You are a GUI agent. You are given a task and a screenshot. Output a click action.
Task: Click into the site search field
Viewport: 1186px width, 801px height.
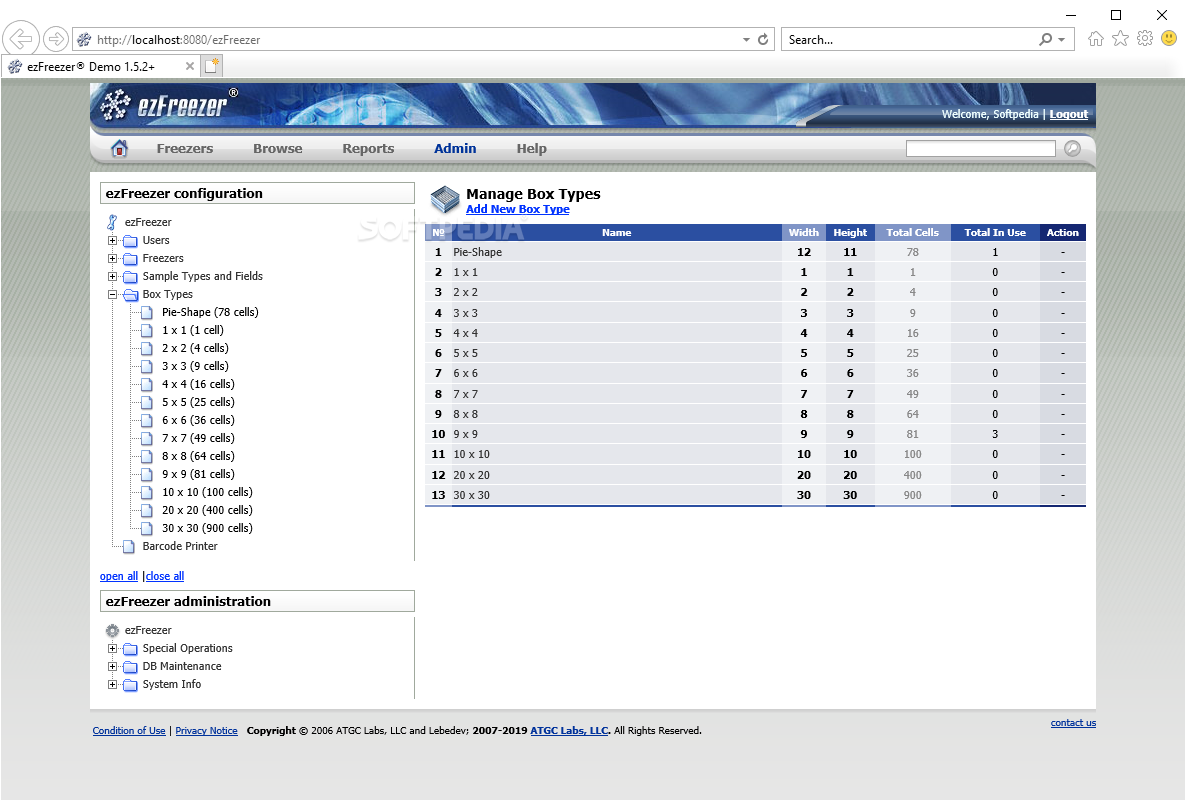[x=980, y=148]
